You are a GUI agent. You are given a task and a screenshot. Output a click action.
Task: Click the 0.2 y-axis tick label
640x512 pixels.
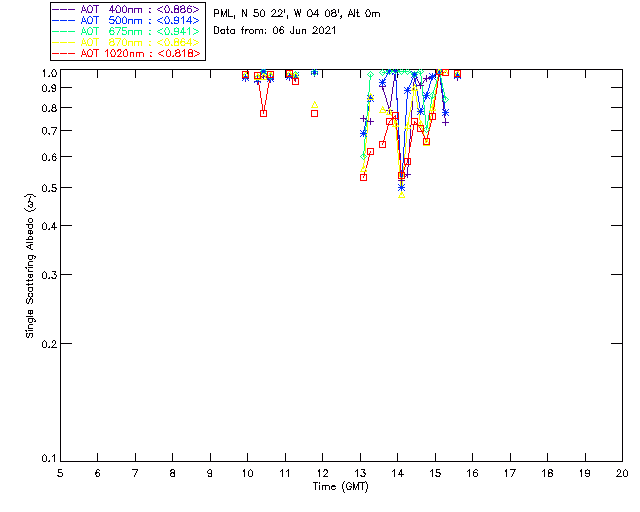click(x=49, y=344)
